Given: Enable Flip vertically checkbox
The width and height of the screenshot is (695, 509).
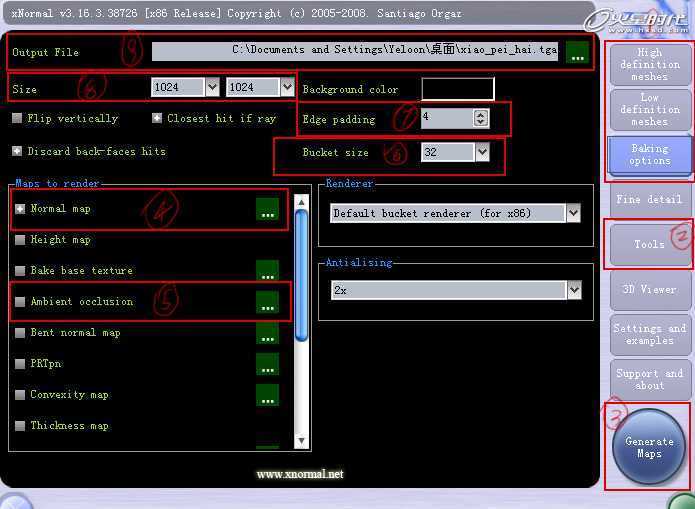Looking at the screenshot, I should point(17,118).
